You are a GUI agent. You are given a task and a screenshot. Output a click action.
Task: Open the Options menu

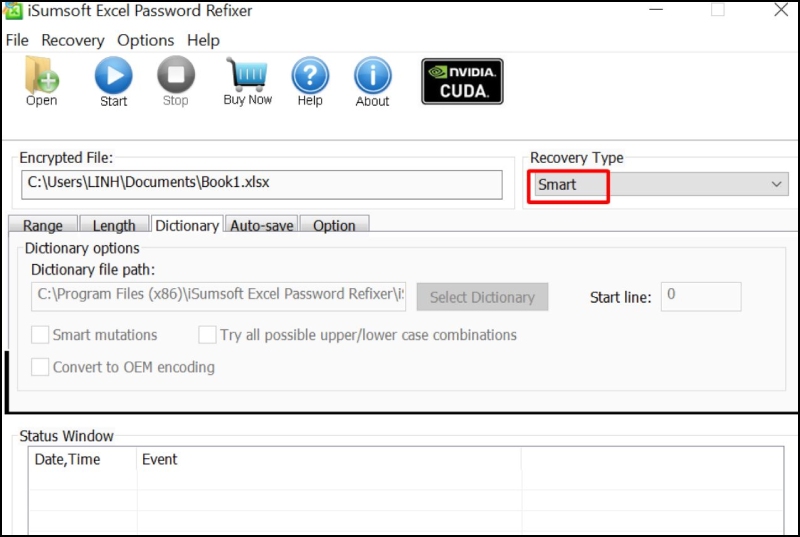(145, 41)
